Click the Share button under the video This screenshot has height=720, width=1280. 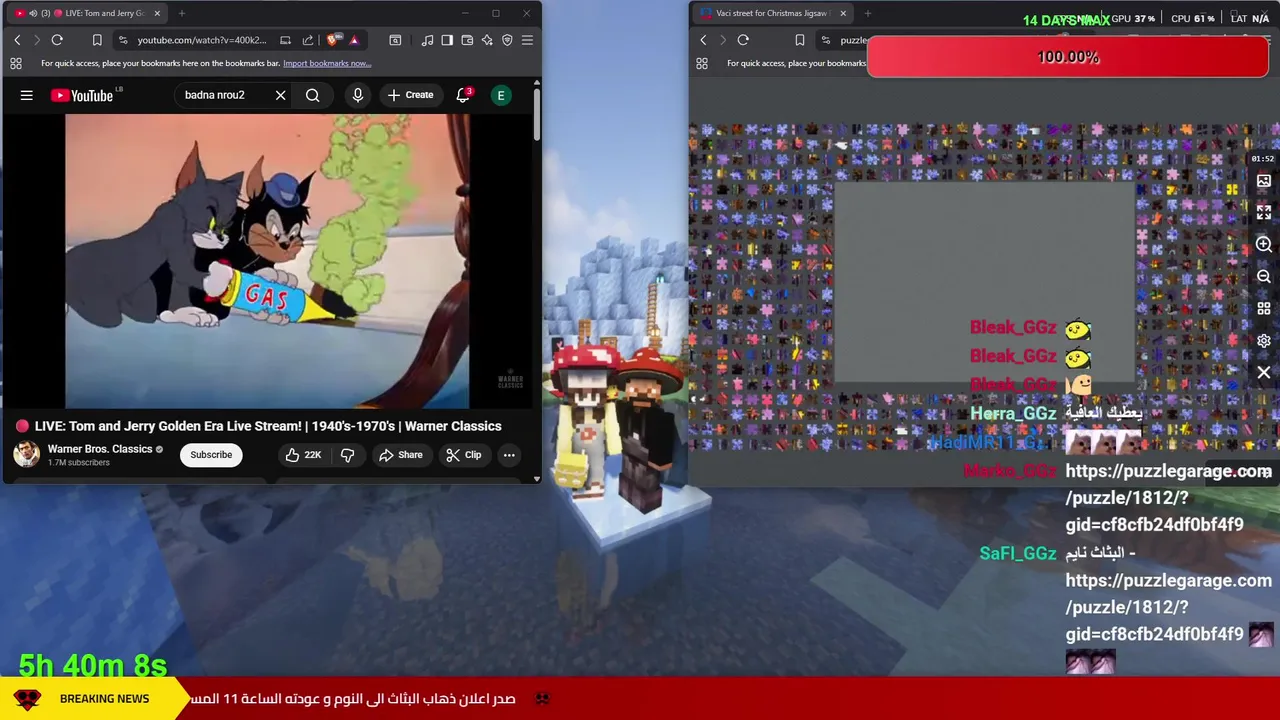point(401,455)
